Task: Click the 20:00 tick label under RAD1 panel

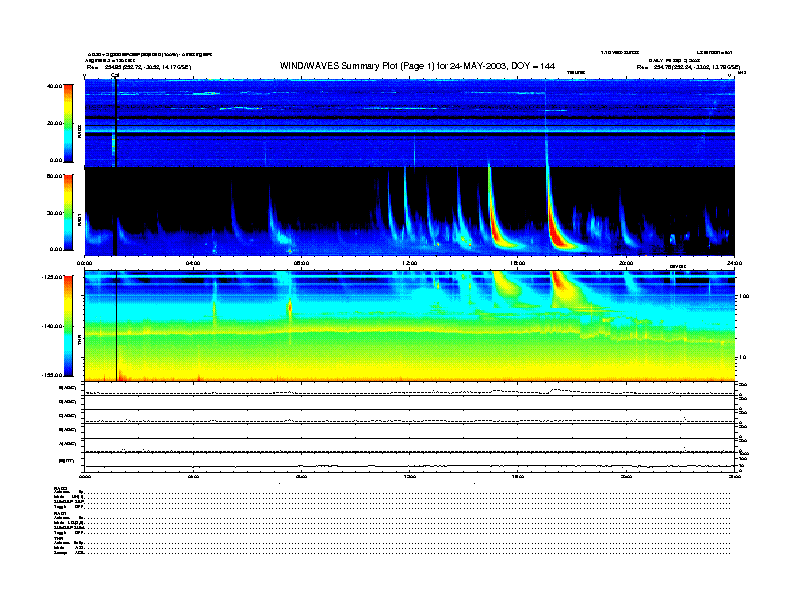Action: point(626,263)
